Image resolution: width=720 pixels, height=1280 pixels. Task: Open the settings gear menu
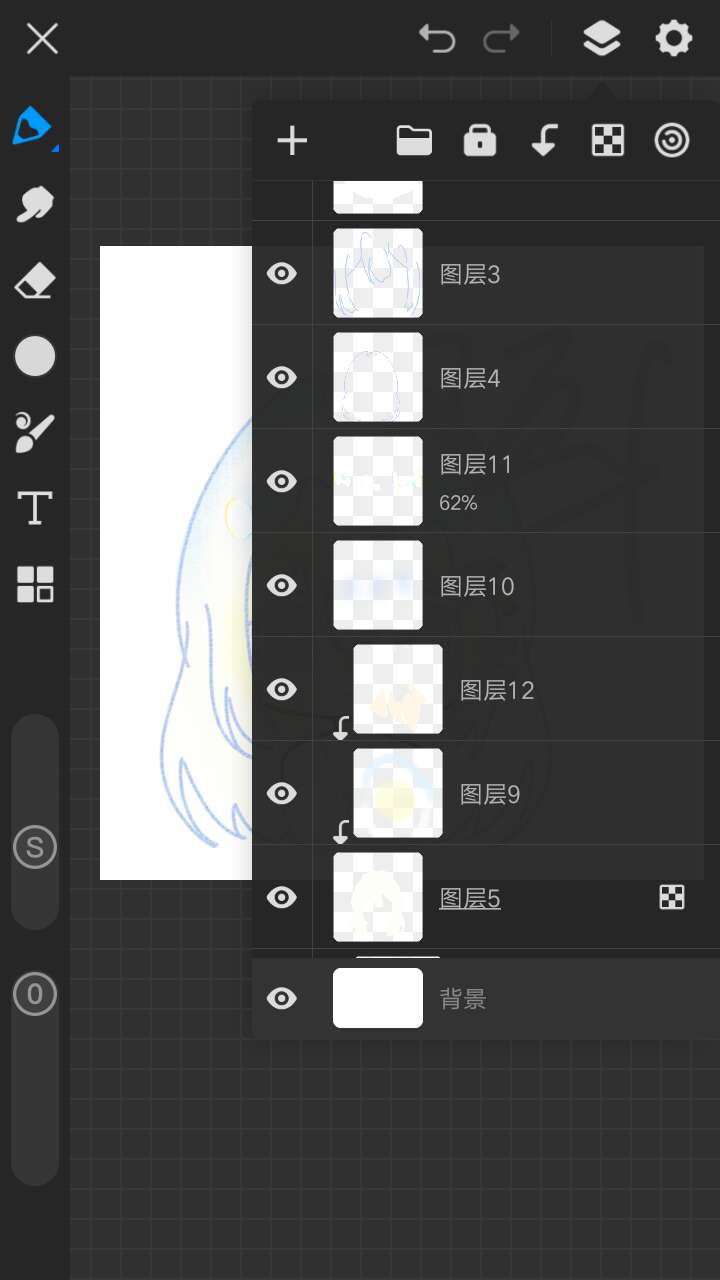click(x=673, y=39)
